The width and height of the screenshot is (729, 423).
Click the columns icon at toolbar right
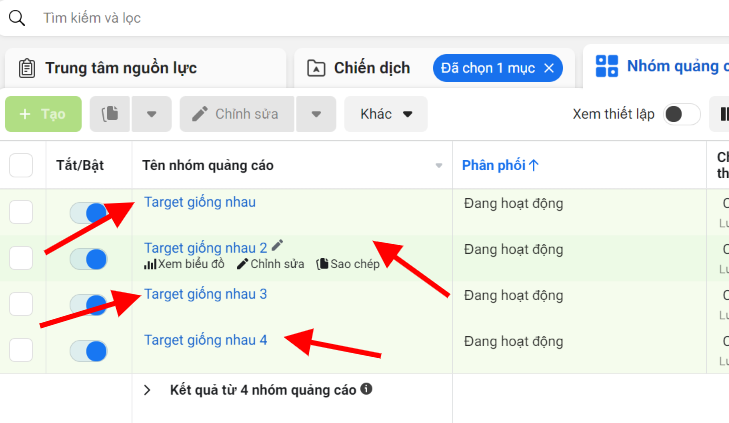click(722, 114)
